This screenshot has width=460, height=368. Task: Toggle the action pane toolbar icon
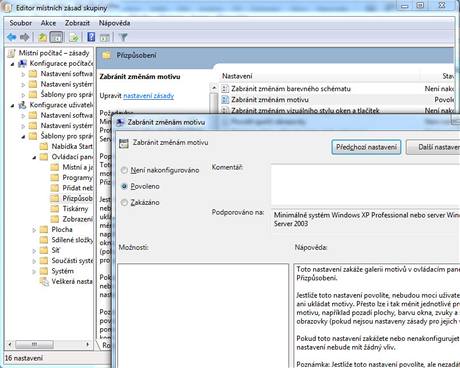coord(105,37)
